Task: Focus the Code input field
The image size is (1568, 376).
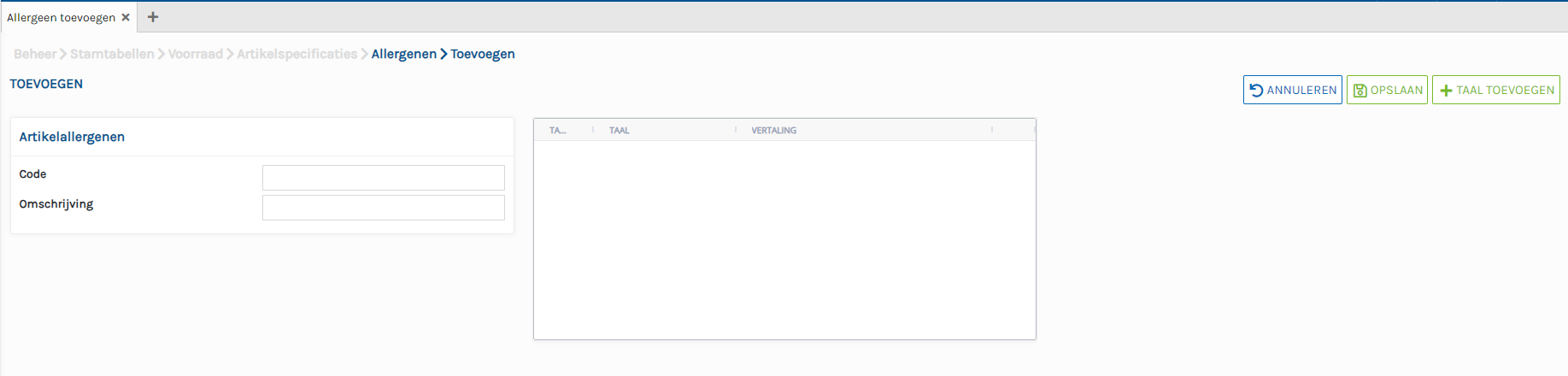Action: (383, 178)
